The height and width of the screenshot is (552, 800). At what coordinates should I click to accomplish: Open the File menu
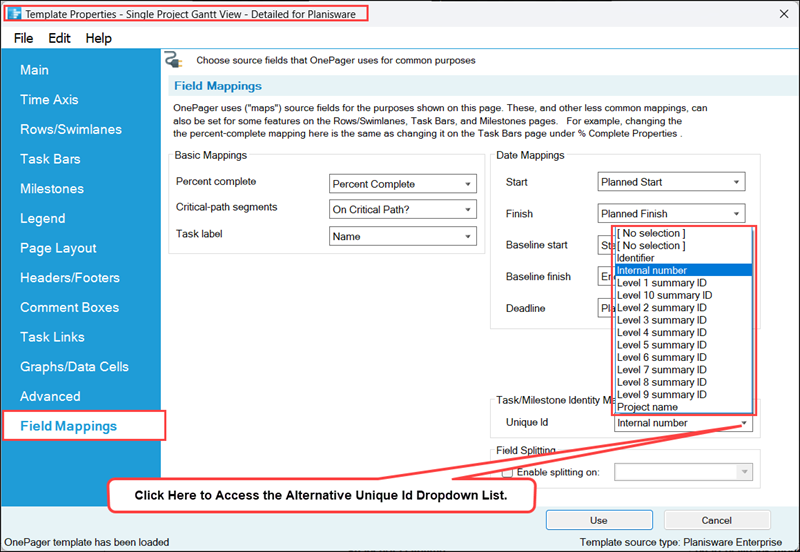pyautogui.click(x=23, y=38)
